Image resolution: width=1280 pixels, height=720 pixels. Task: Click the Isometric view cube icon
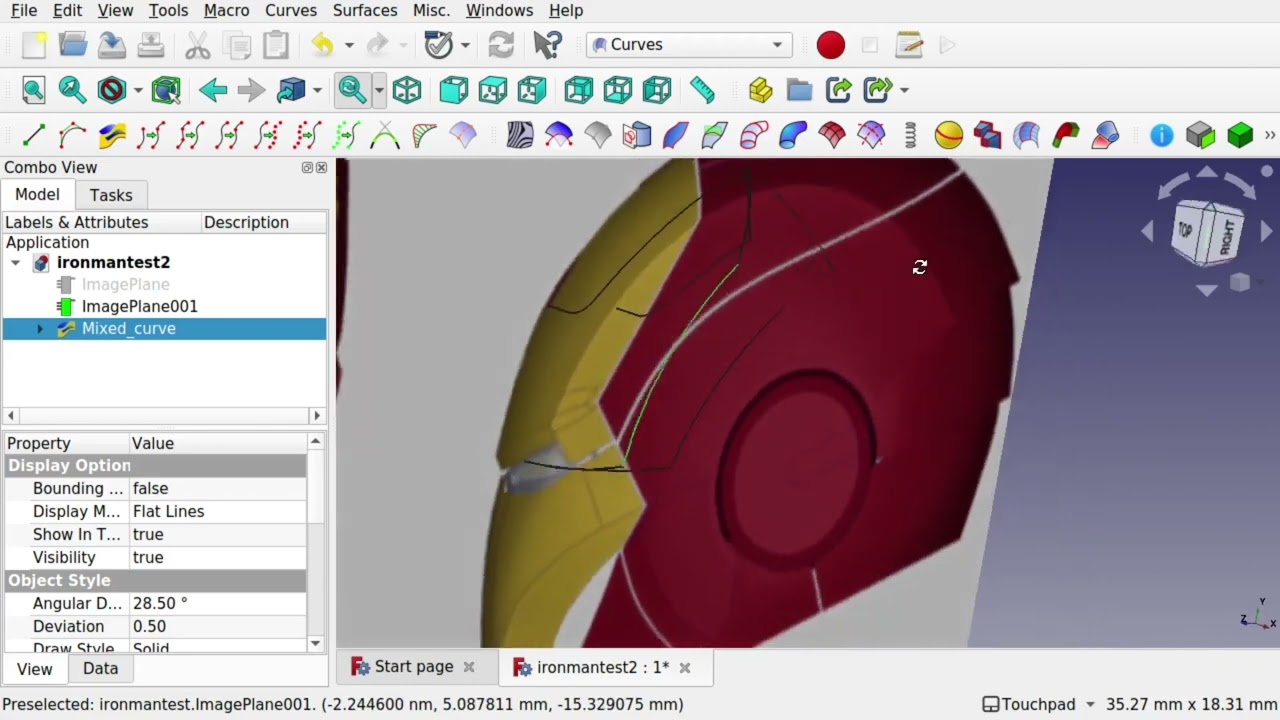407,90
